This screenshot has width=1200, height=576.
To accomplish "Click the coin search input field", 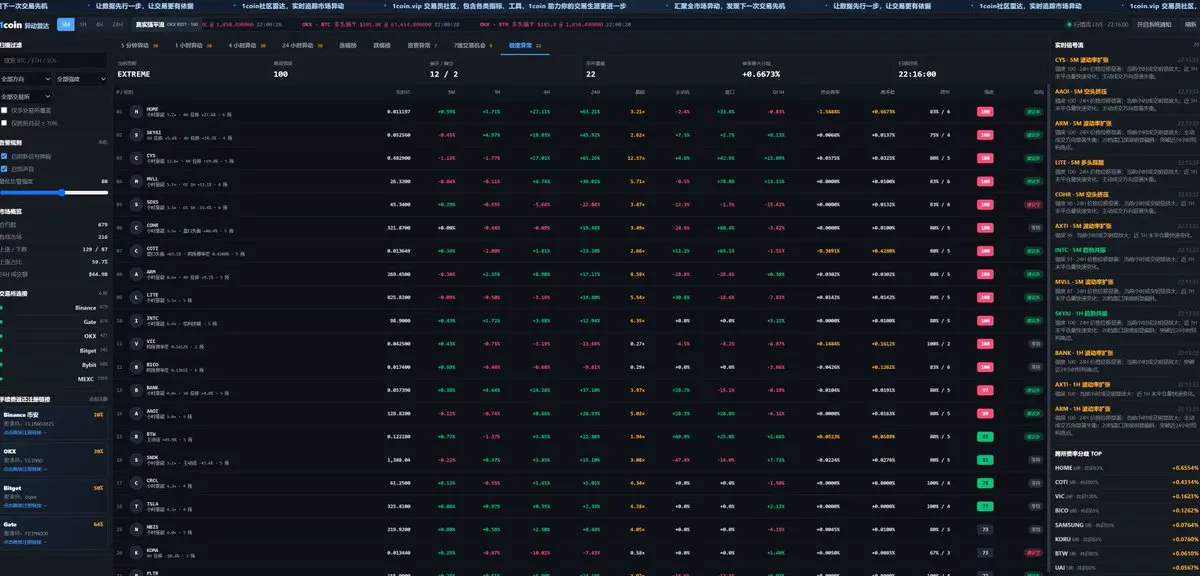I will coord(54,60).
